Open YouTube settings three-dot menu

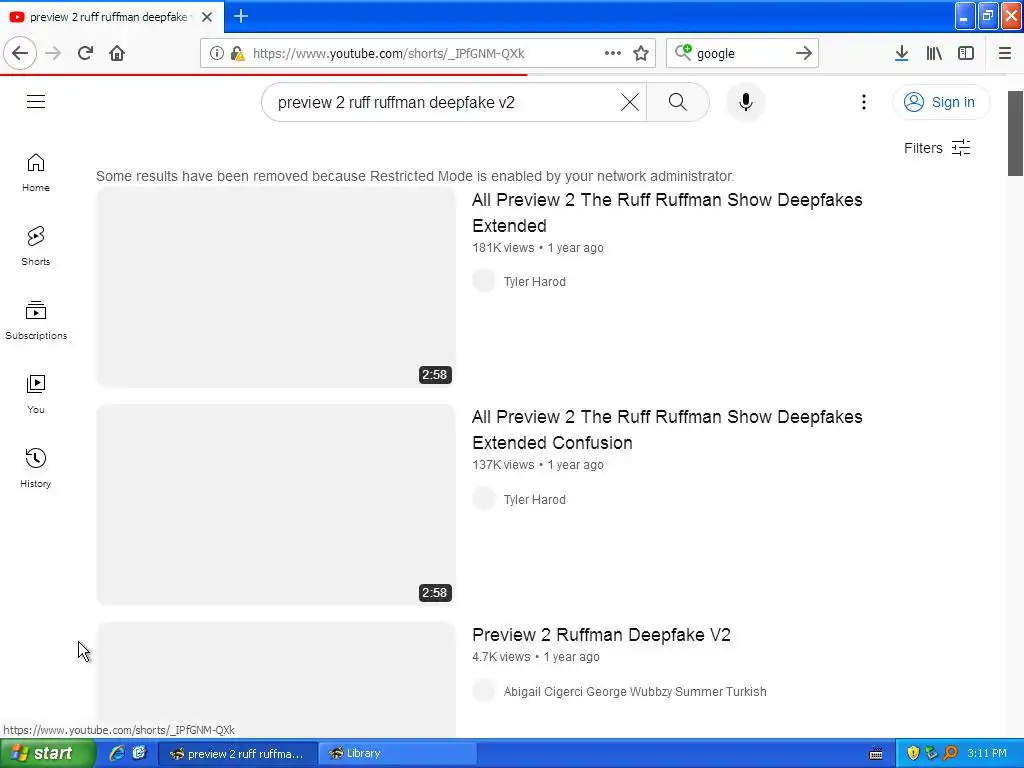click(864, 102)
